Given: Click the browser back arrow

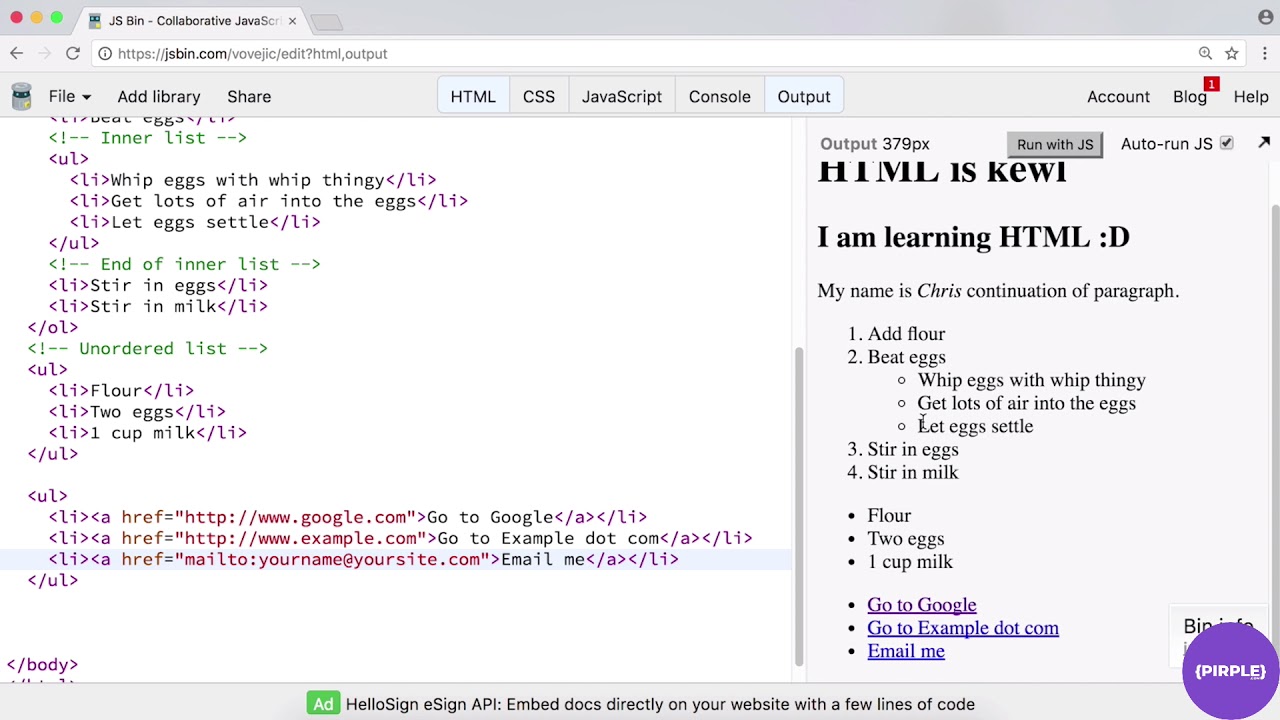Looking at the screenshot, I should 17,53.
